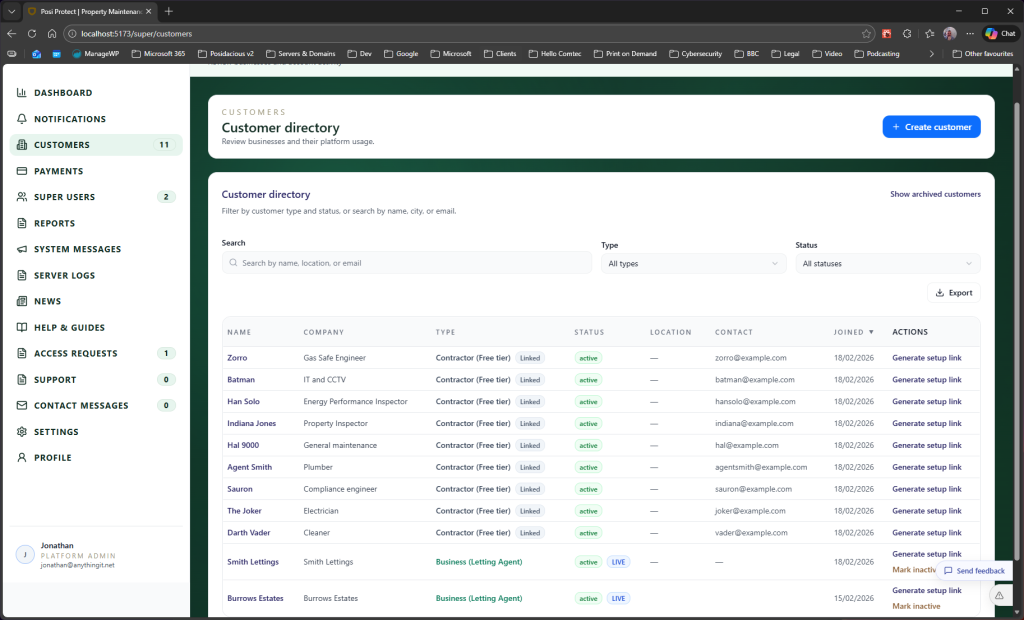Click the Dashboard chart icon in sidebar

click(x=22, y=93)
